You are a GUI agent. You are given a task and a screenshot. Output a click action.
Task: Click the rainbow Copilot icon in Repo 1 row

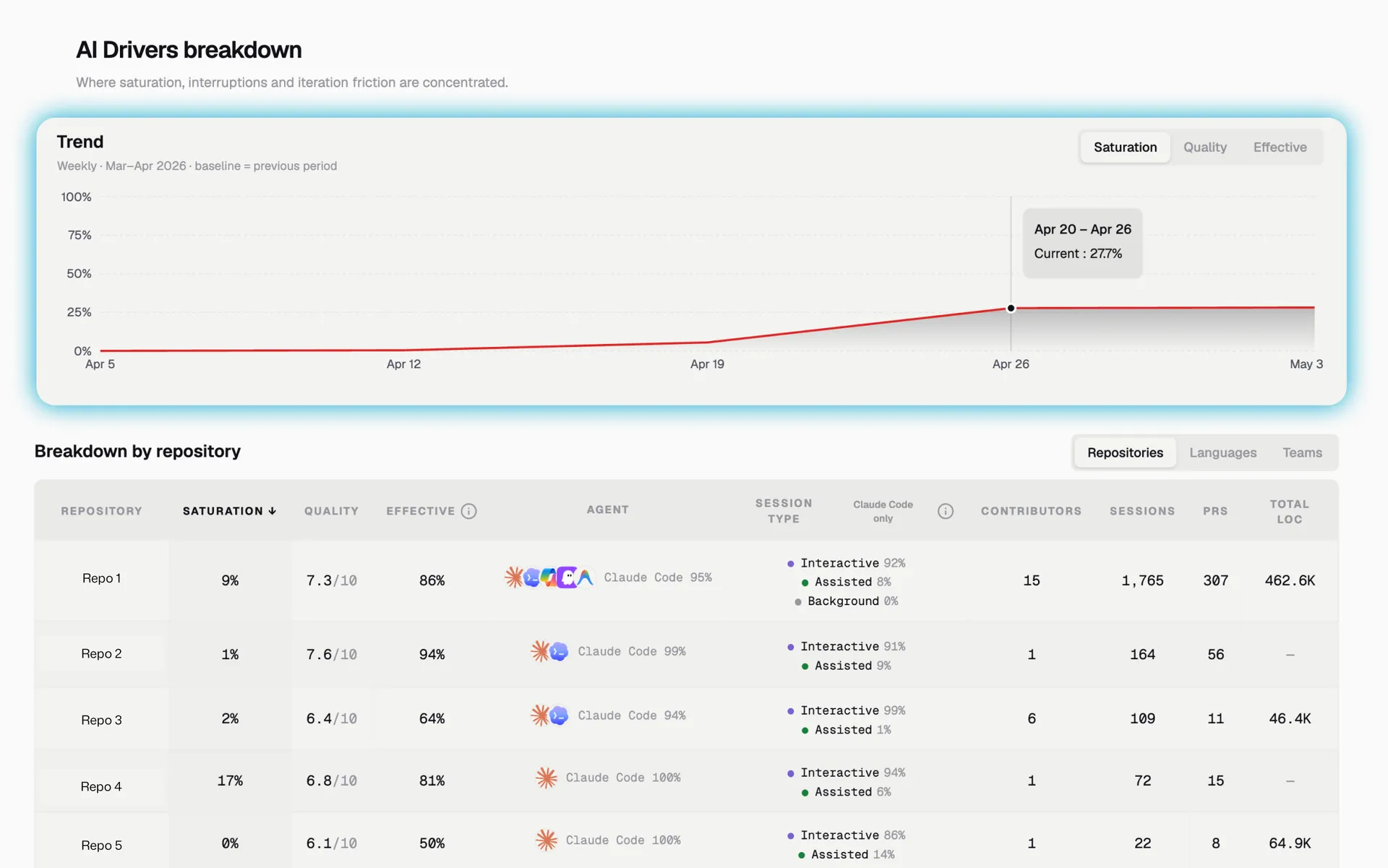549,577
